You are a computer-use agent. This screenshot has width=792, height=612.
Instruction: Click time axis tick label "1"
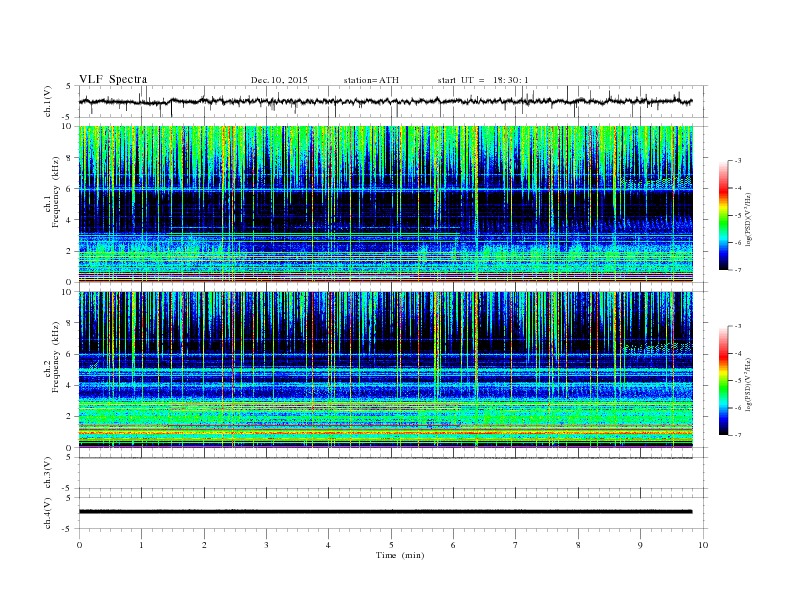pos(141,545)
